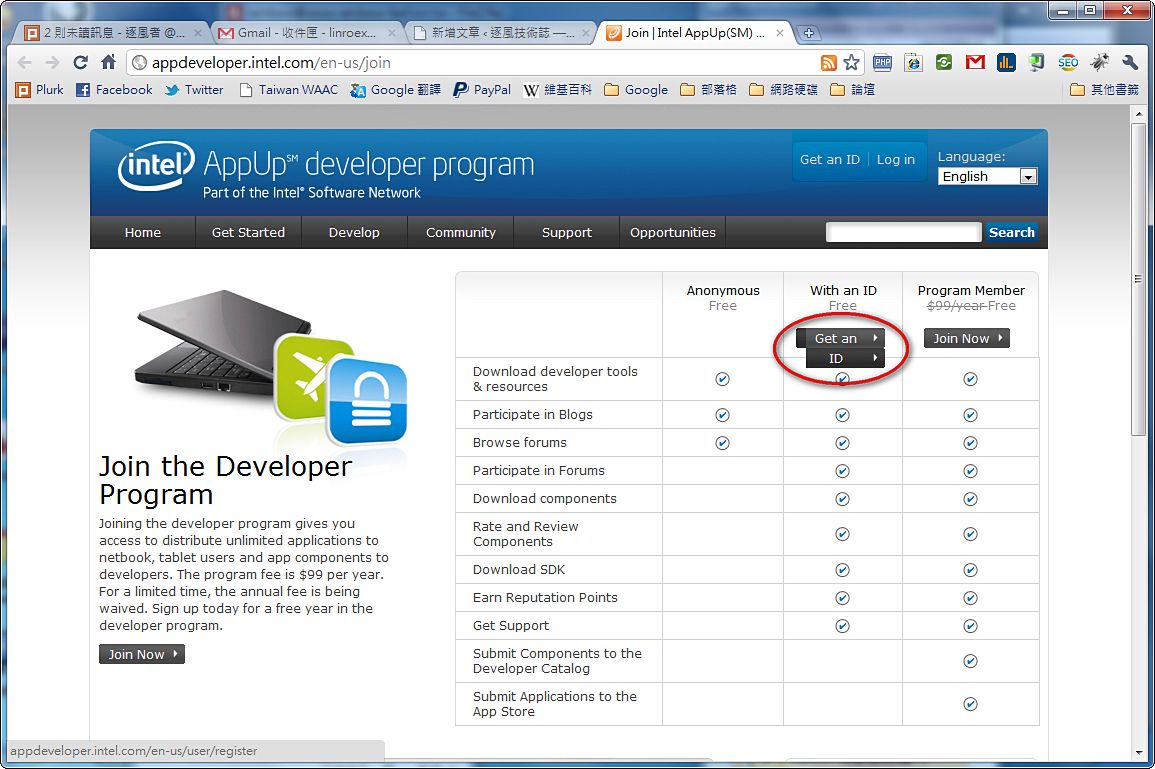Click the green monitor extension icon
The width and height of the screenshot is (1155, 769).
click(x=1036, y=63)
